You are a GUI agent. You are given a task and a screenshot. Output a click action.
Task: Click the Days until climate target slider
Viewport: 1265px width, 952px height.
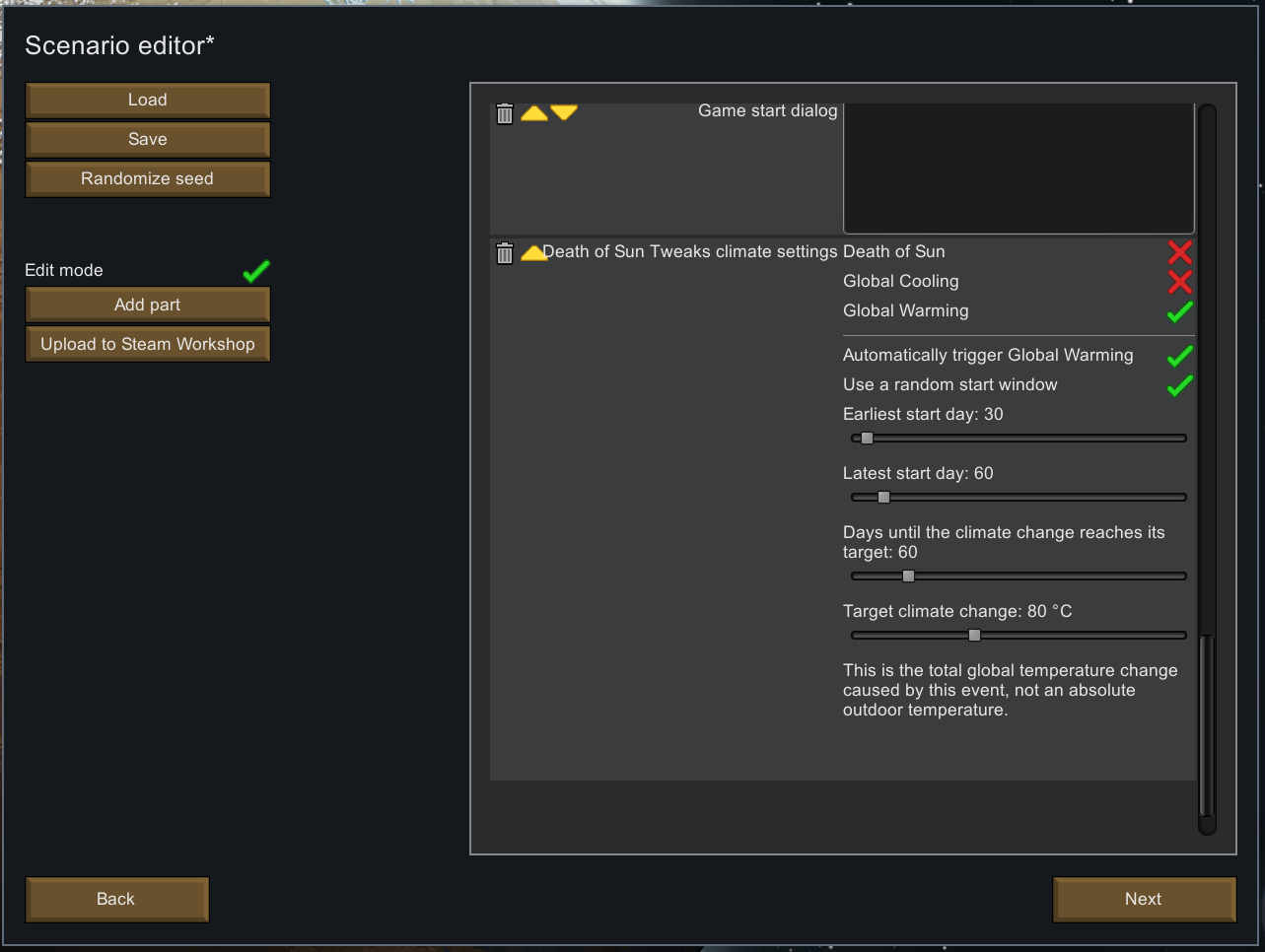pos(1019,577)
